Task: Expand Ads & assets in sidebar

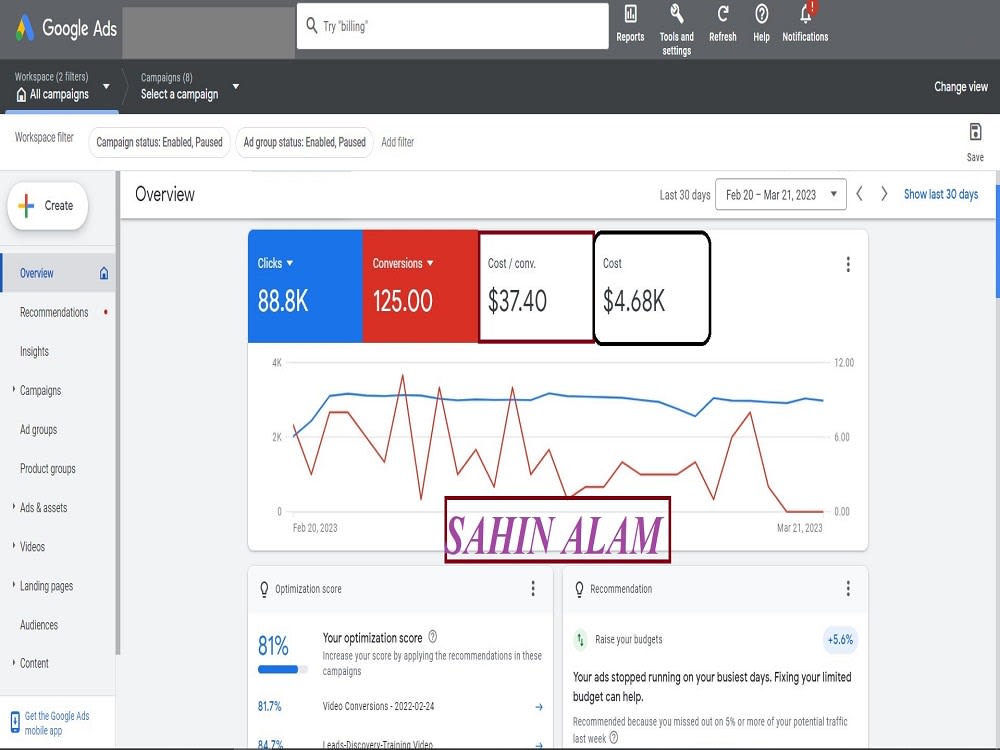Action: click(x=14, y=506)
